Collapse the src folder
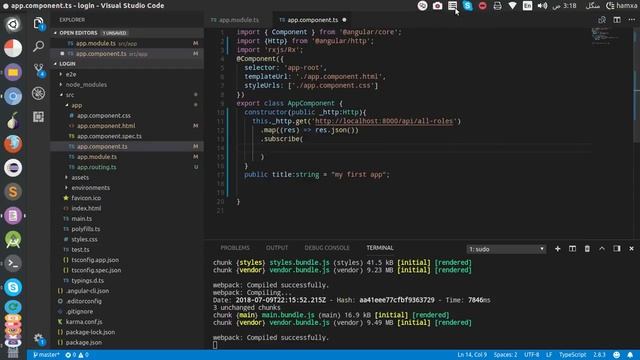The height and width of the screenshot is (360, 640). [x=70, y=95]
